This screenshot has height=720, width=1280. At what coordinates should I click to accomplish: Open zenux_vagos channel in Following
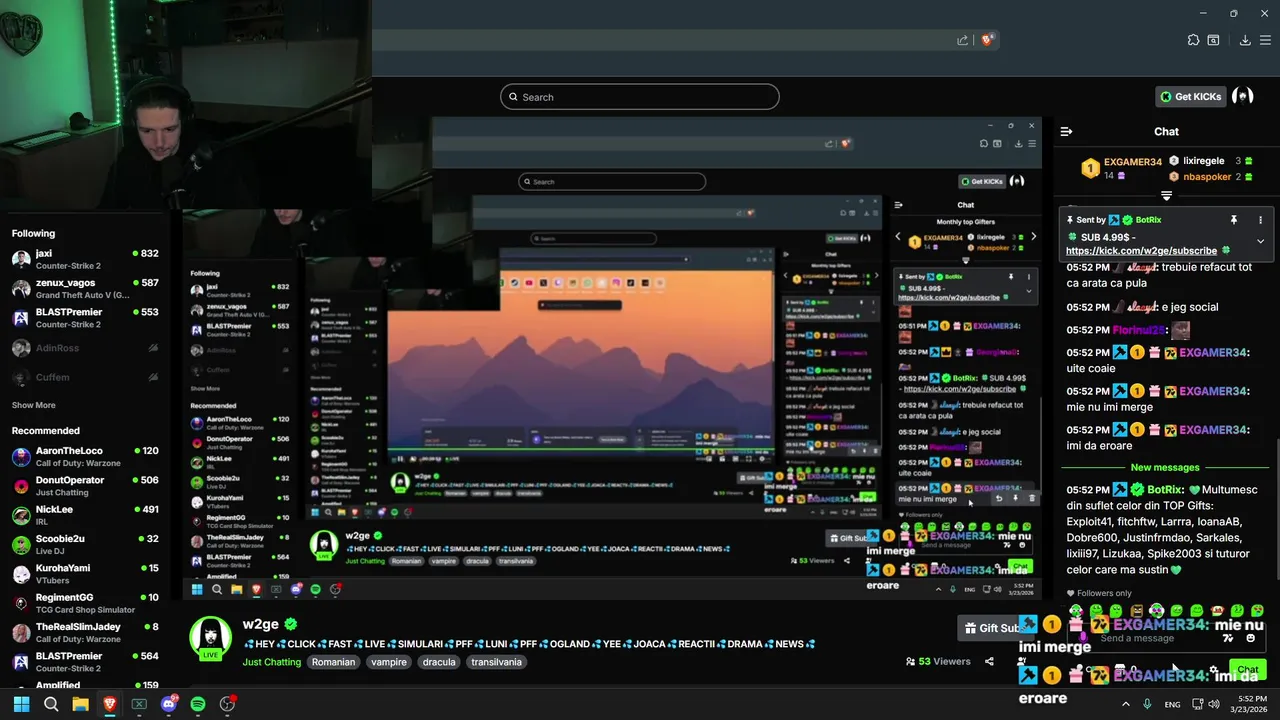click(x=85, y=288)
